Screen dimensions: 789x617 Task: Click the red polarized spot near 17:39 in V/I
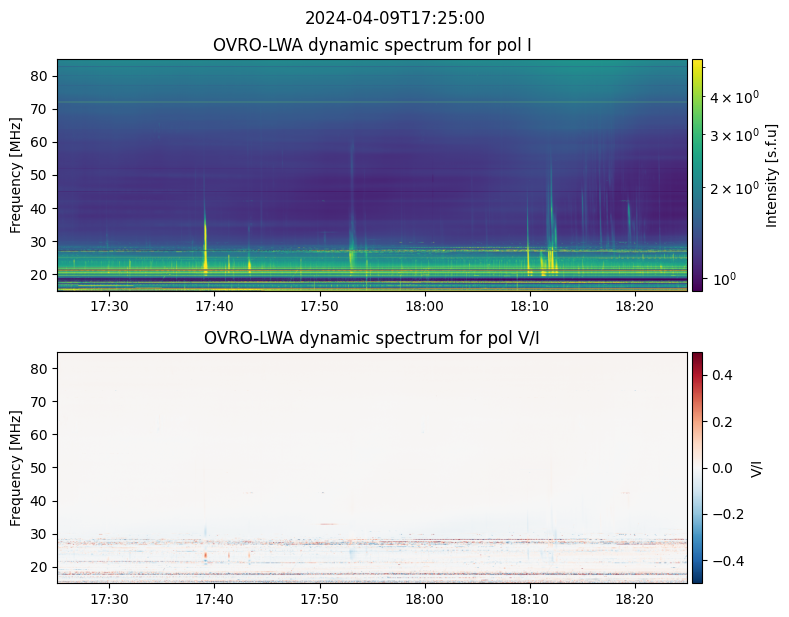(205, 555)
